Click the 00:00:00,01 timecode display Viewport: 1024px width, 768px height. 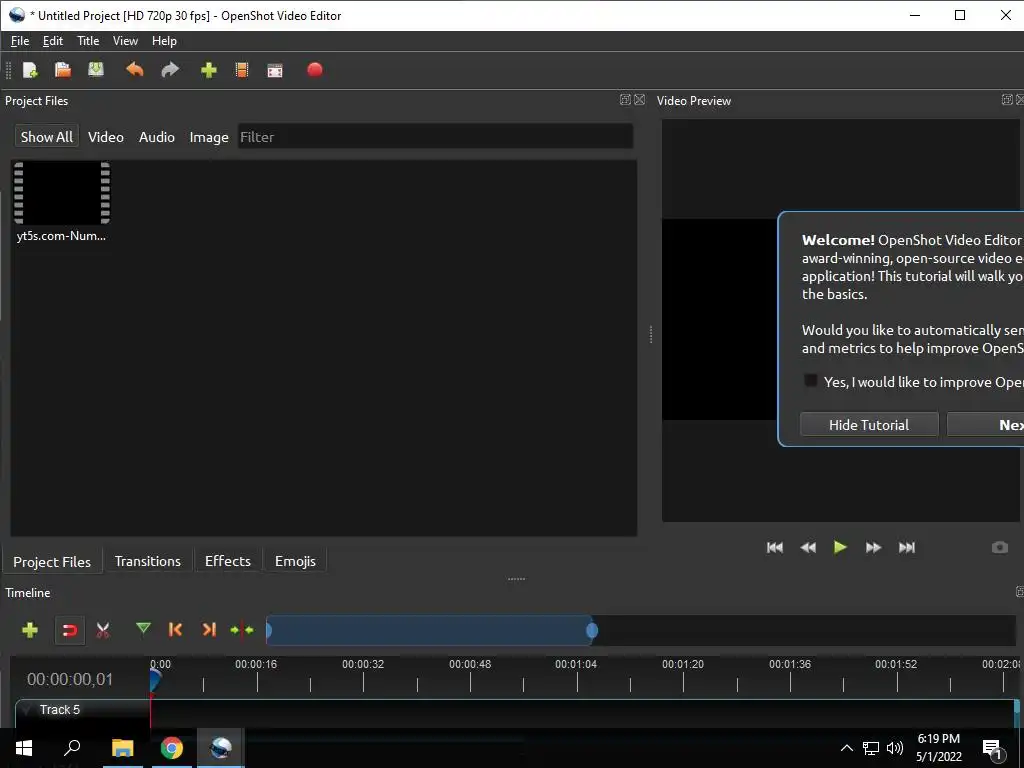click(70, 679)
